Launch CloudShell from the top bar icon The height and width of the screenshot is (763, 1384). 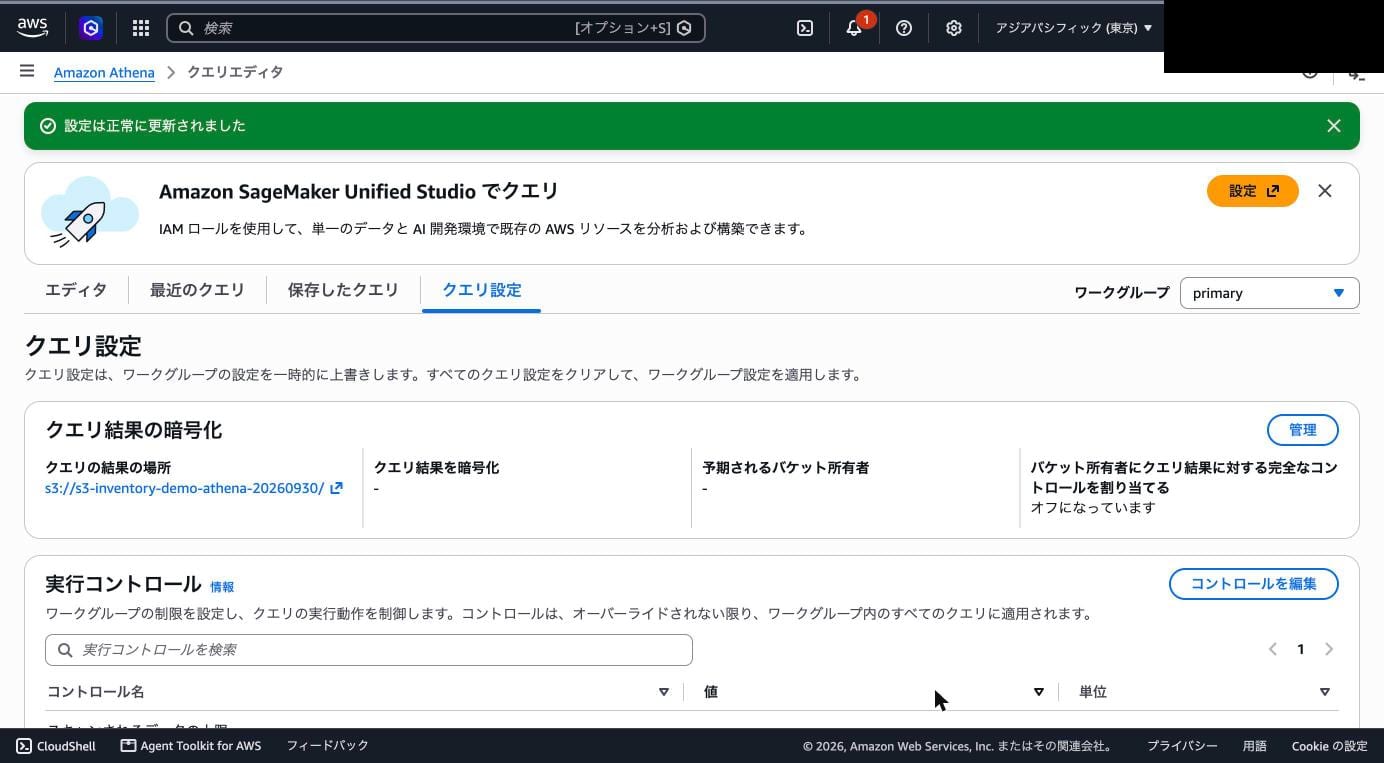[805, 28]
